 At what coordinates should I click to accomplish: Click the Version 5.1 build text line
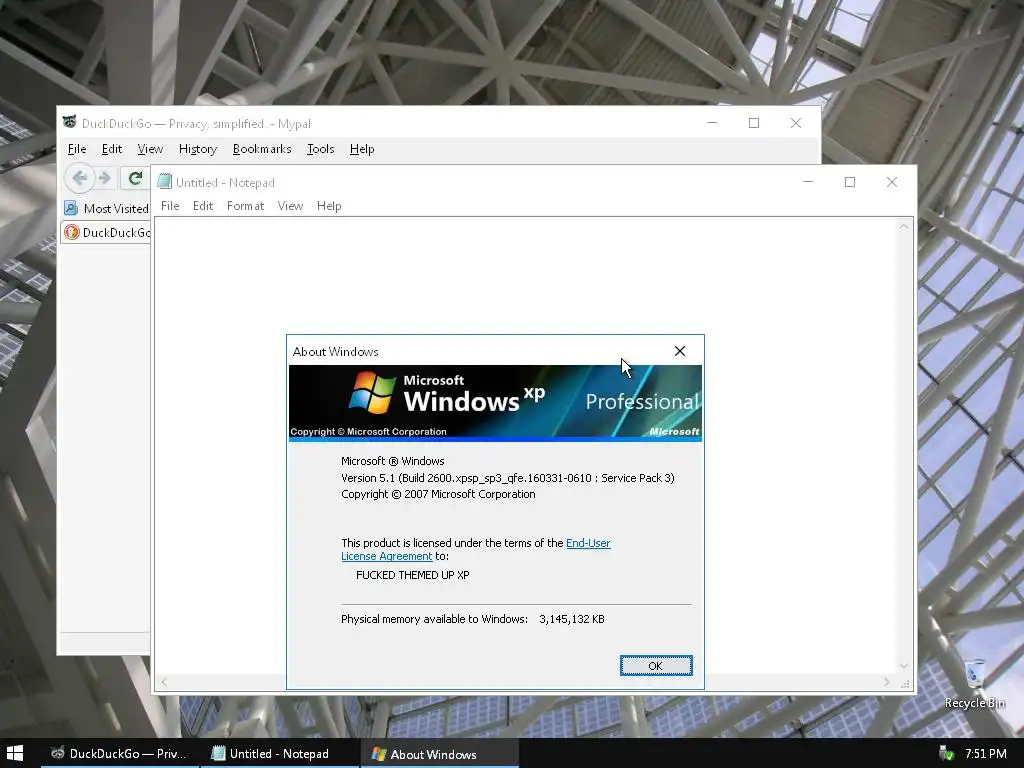(x=507, y=478)
